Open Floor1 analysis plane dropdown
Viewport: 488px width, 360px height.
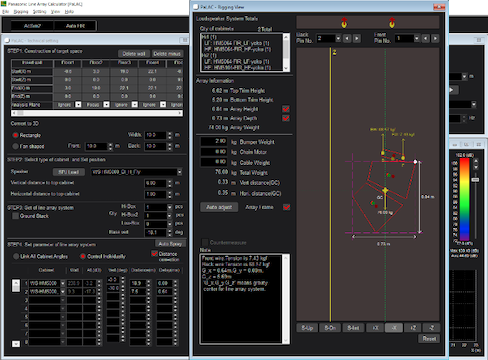(78, 104)
